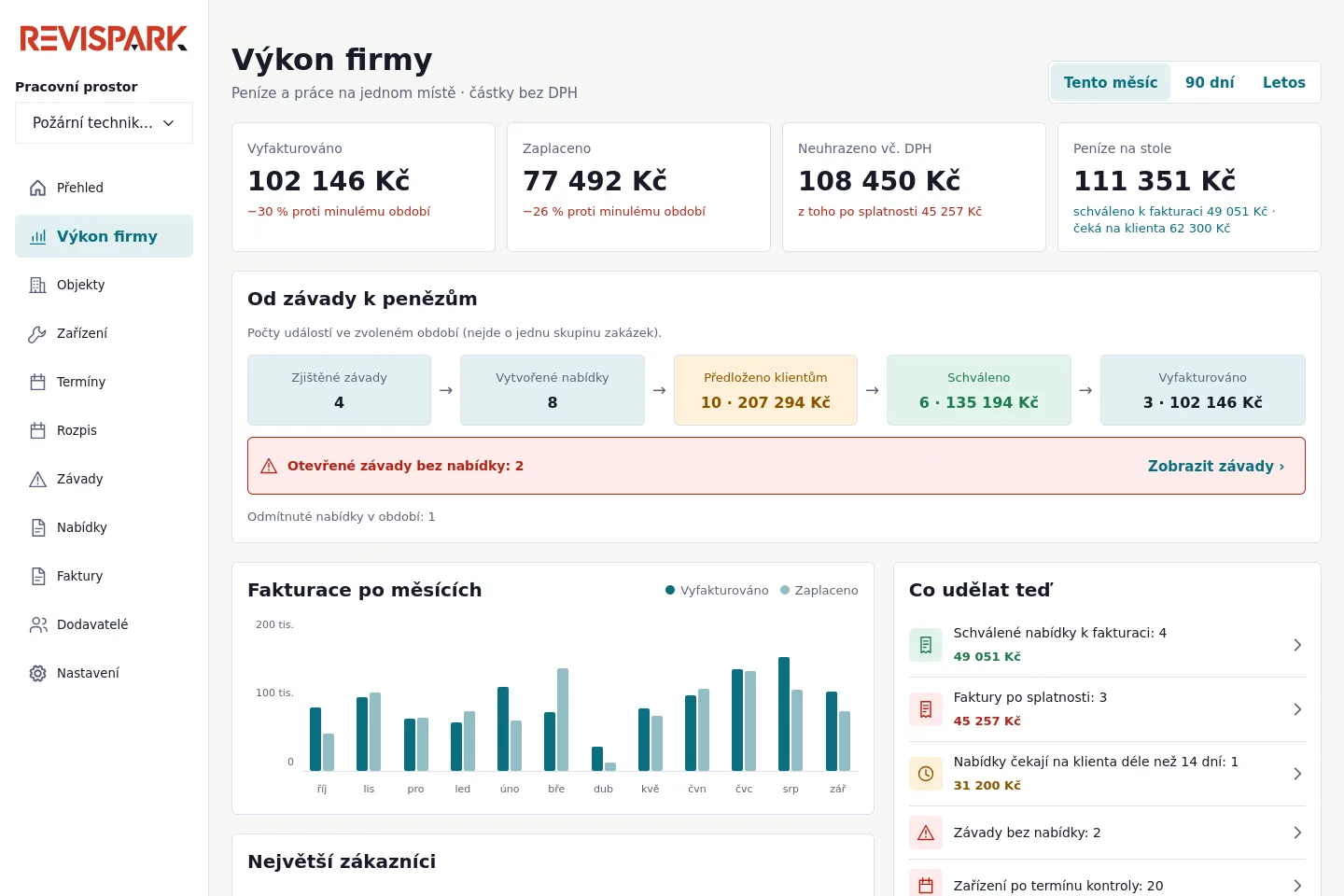
Task: Open the Pracovní prostor dropdown Požární technik
Action: point(104,122)
